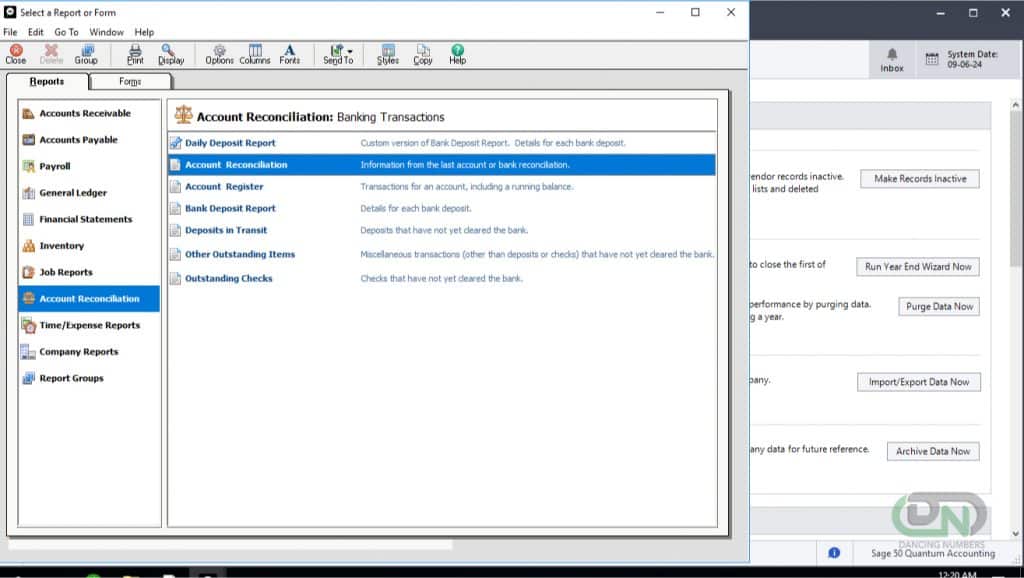Open the Inbox bell in Sage window
Viewport: 1024px width, 578px height.
[x=892, y=59]
